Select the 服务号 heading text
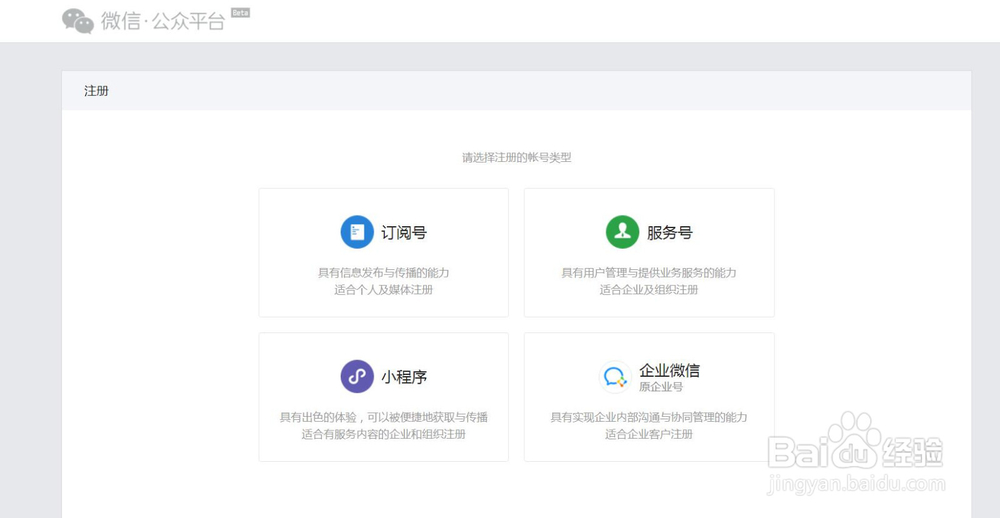Screen dimensions: 1000x518 669,232
